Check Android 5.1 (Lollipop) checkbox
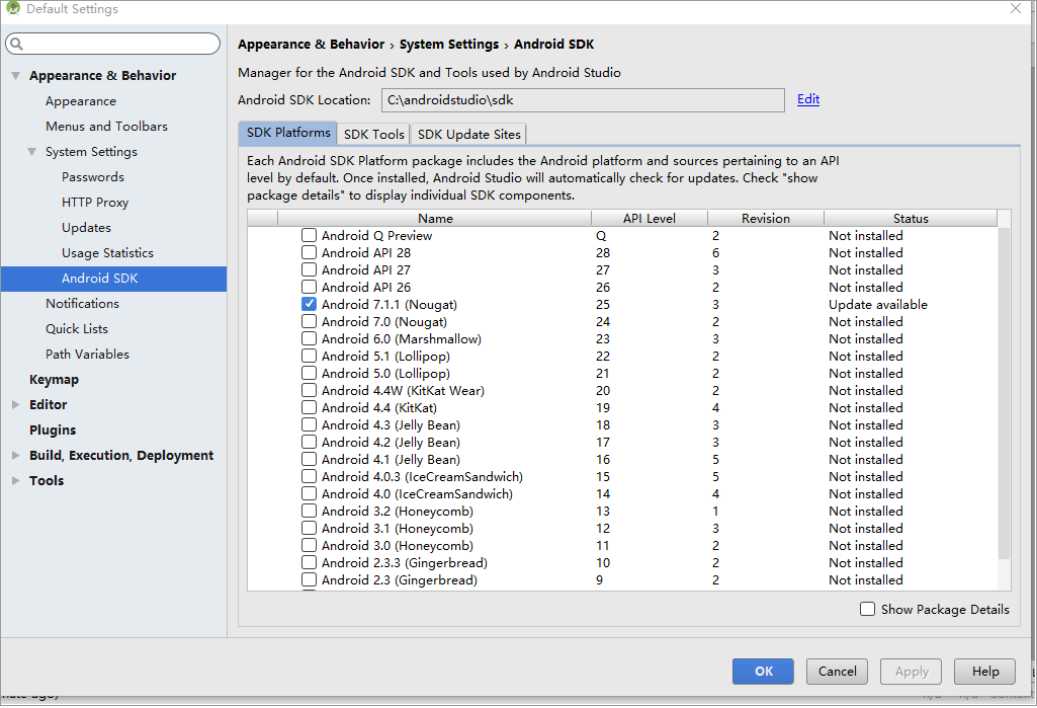The image size is (1037, 708). click(x=308, y=356)
